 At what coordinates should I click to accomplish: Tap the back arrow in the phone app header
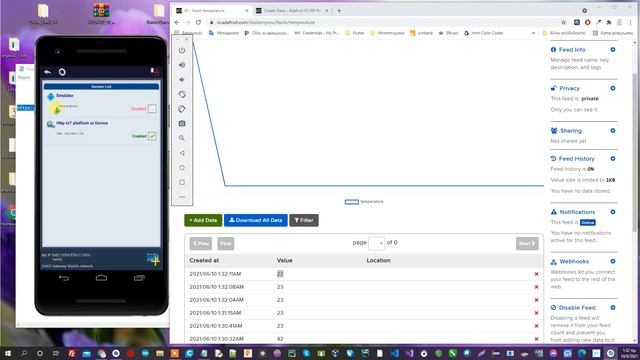pos(47,72)
